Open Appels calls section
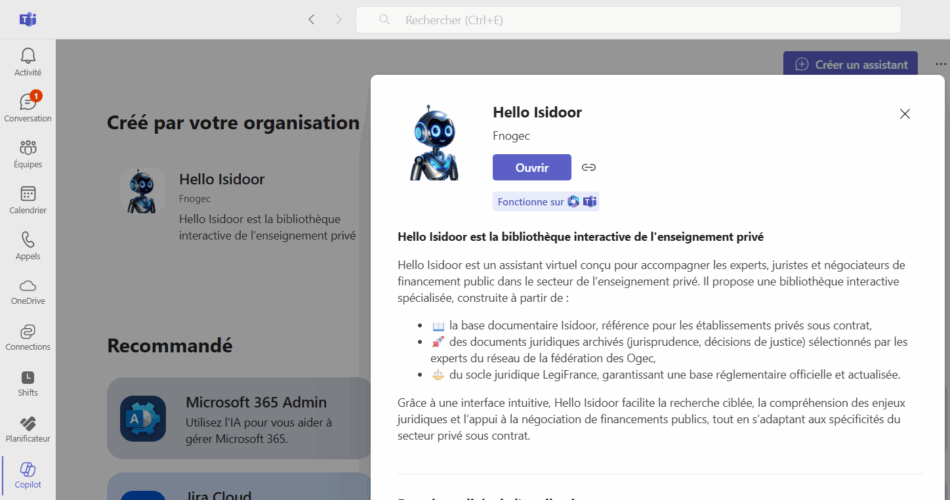This screenshot has height=500, width=950. tap(28, 245)
